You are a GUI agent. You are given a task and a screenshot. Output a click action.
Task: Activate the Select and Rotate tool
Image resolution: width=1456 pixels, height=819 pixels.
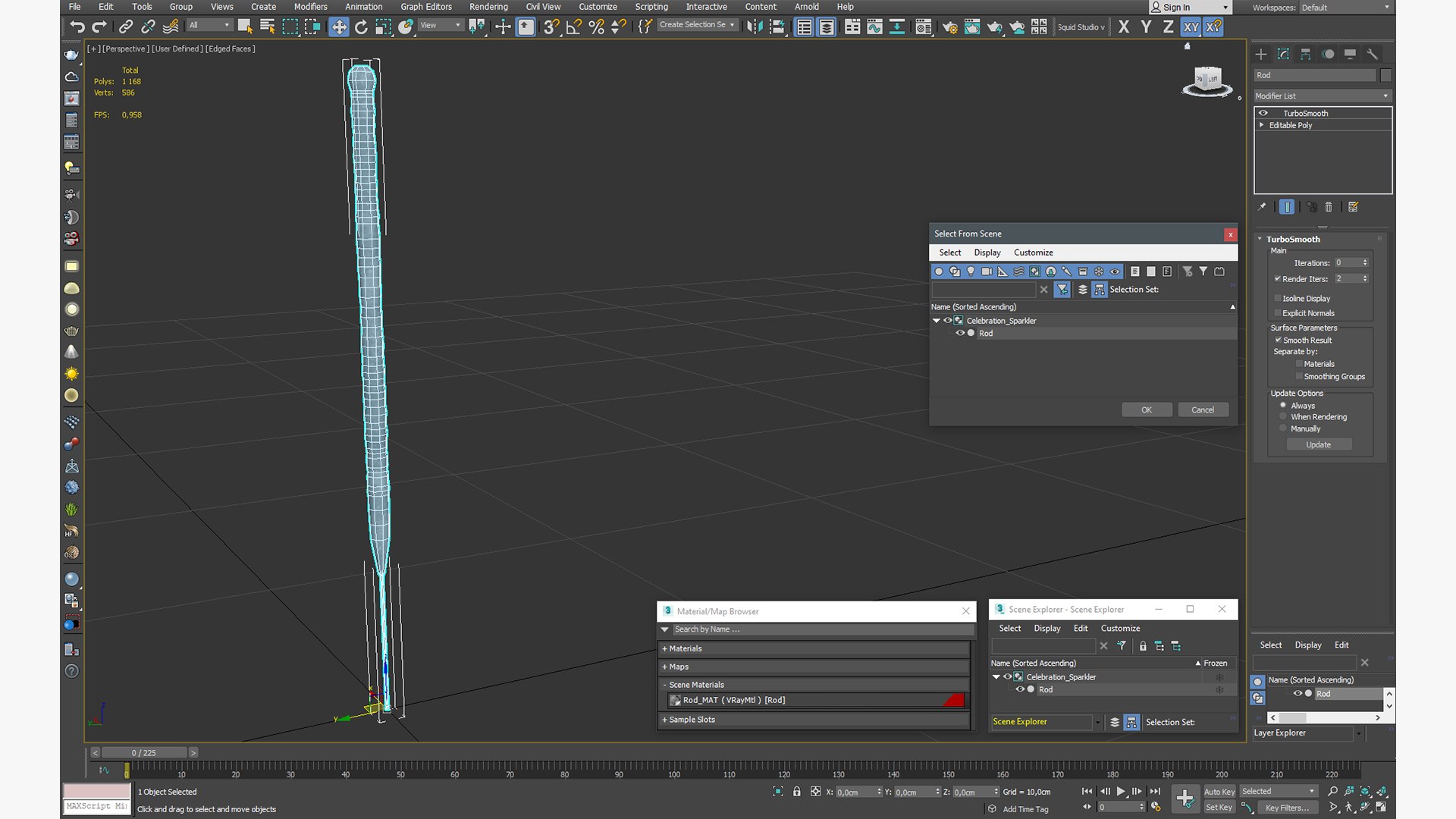[361, 27]
